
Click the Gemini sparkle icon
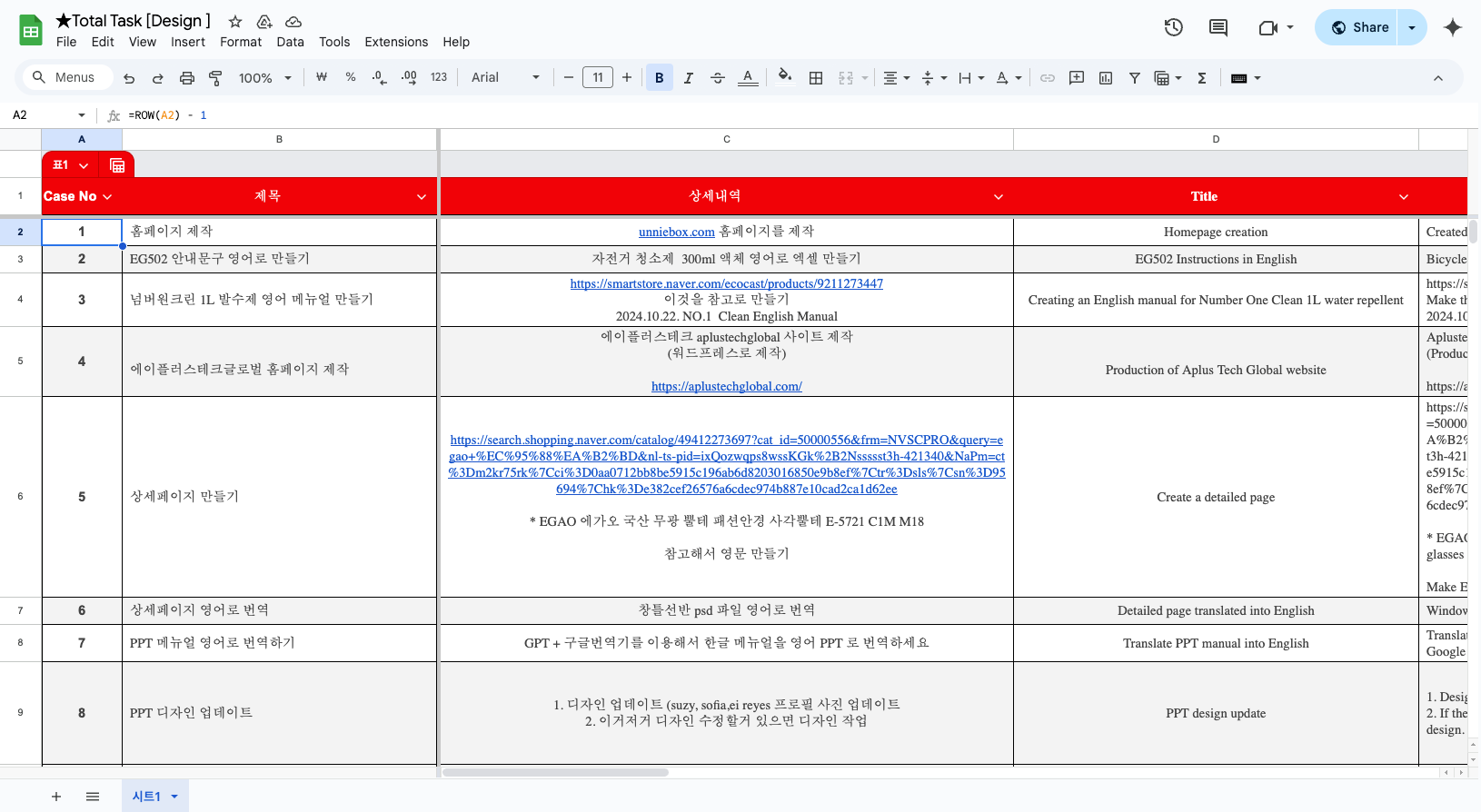tap(1452, 27)
